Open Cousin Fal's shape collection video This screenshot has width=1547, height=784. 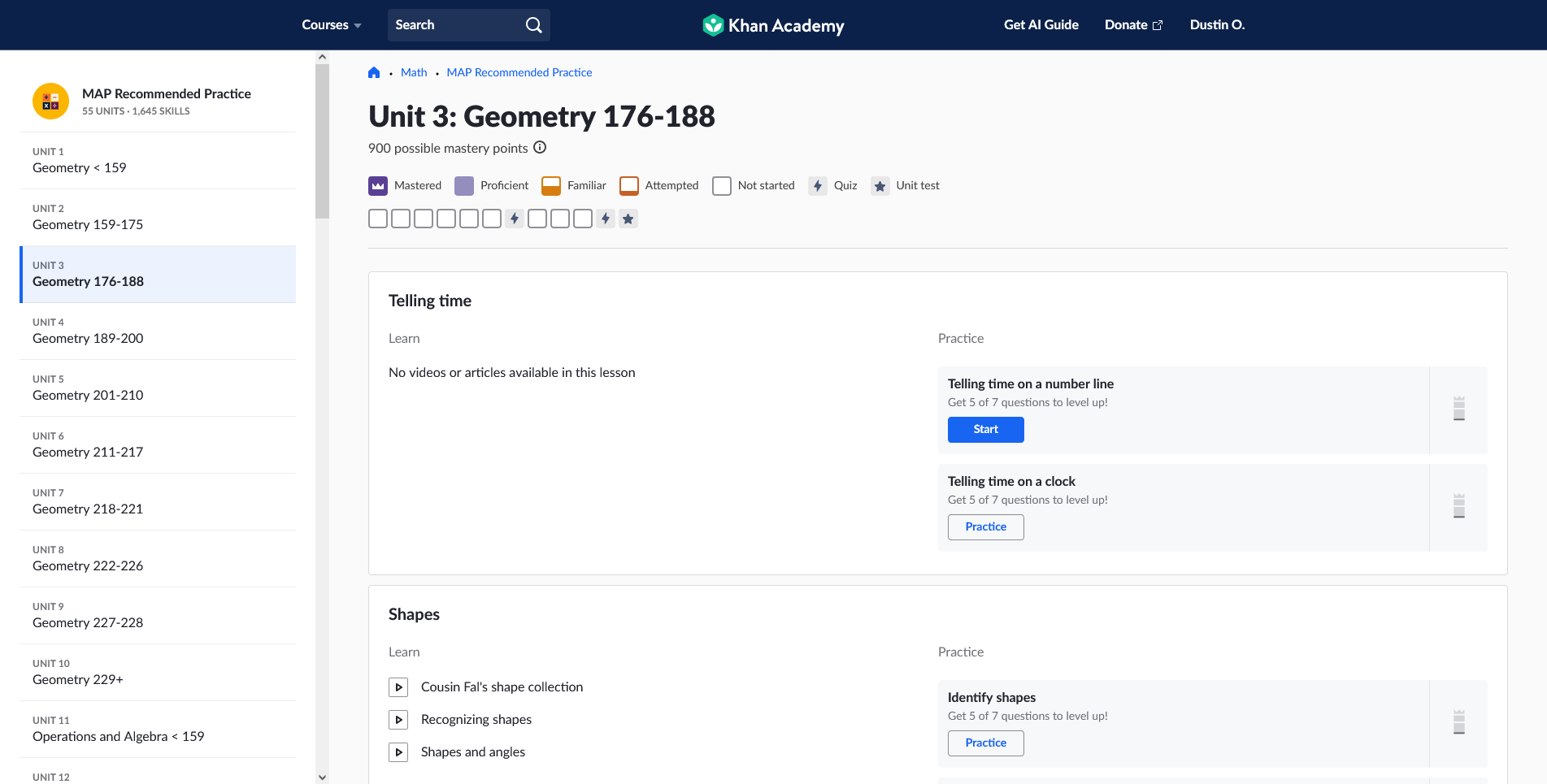click(x=502, y=687)
